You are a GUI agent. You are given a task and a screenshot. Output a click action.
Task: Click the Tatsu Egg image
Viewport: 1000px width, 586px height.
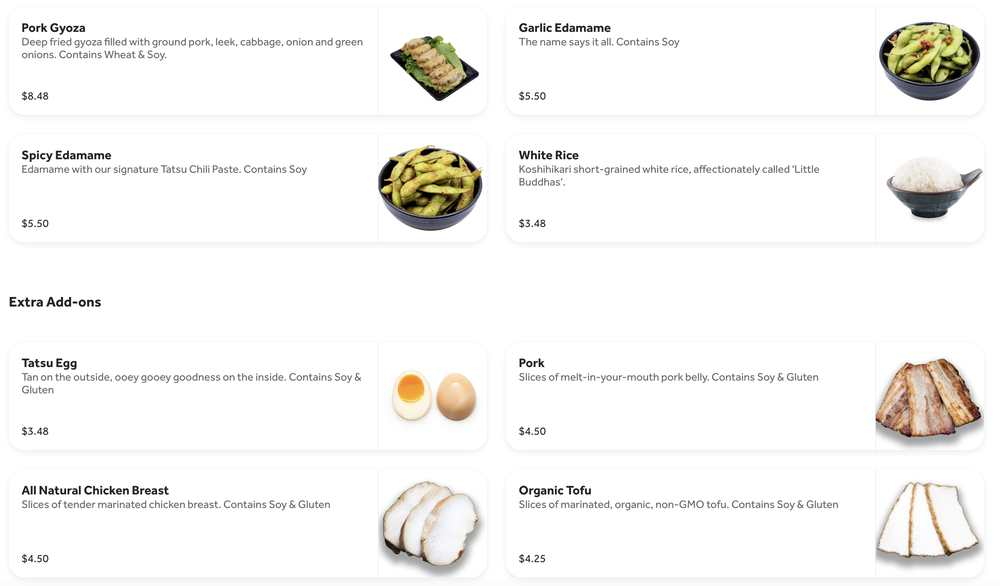433,396
